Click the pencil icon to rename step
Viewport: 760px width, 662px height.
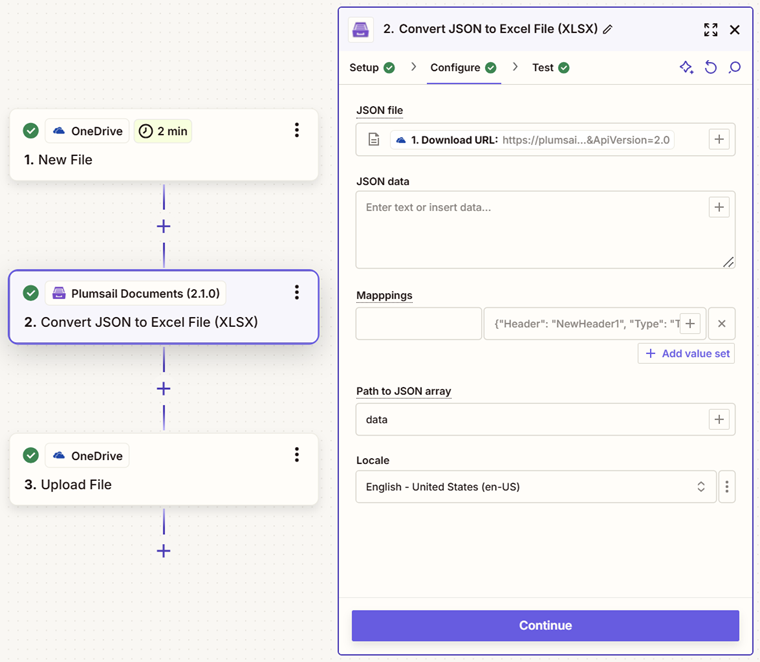pos(607,30)
